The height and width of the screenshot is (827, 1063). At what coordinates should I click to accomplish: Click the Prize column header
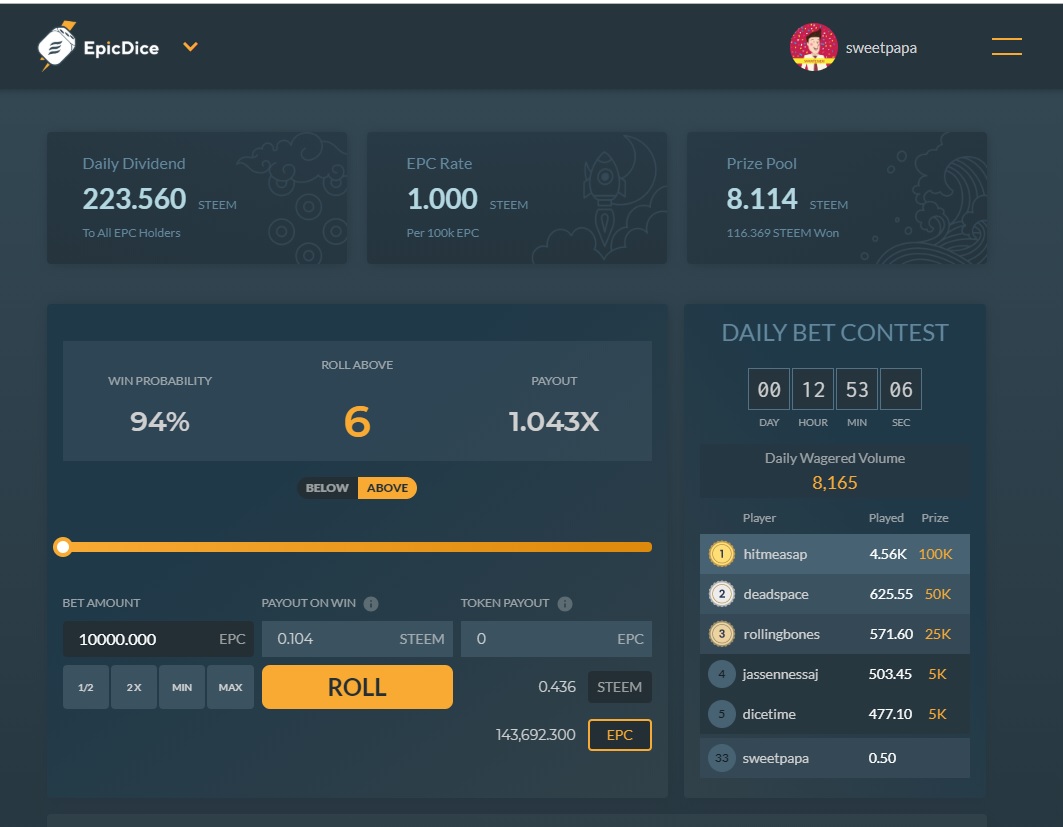935,518
